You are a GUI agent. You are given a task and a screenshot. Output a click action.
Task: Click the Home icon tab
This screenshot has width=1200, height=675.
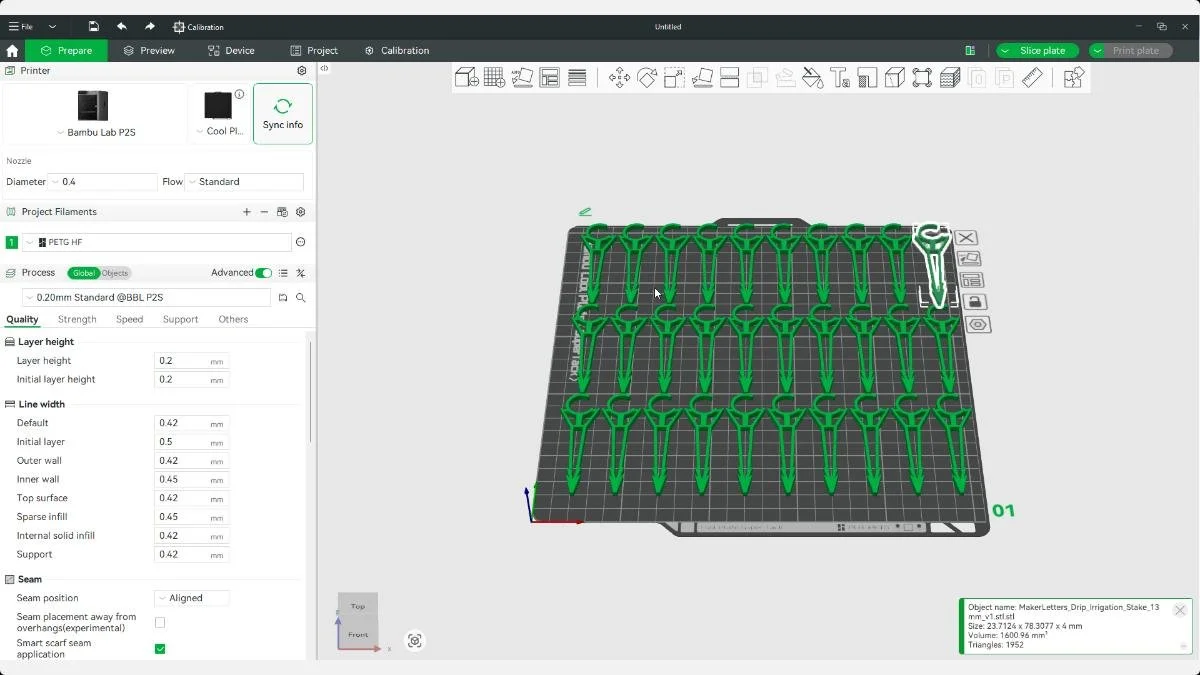tap(12, 50)
